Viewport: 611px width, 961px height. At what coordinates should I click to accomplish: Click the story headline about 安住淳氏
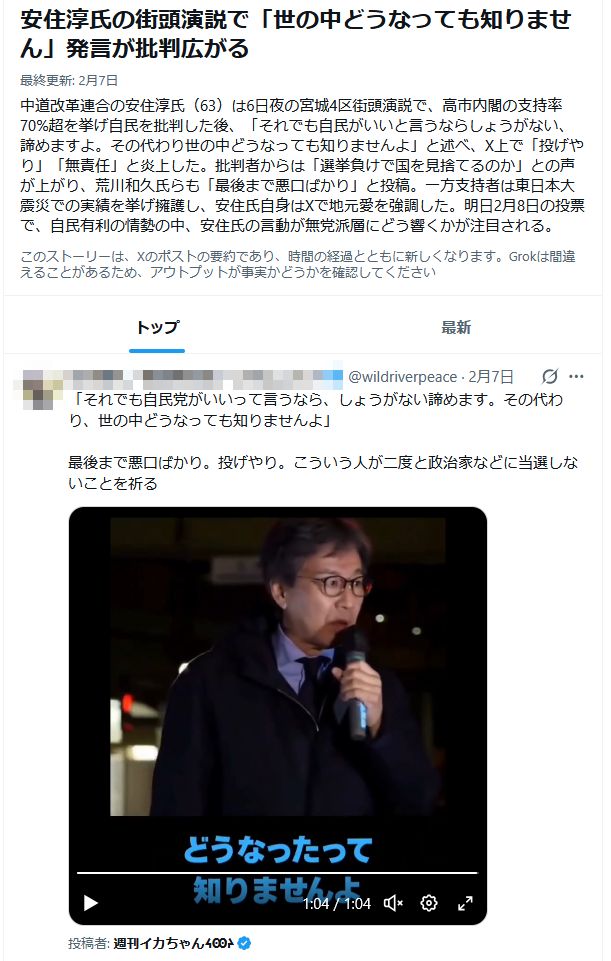pyautogui.click(x=295, y=34)
